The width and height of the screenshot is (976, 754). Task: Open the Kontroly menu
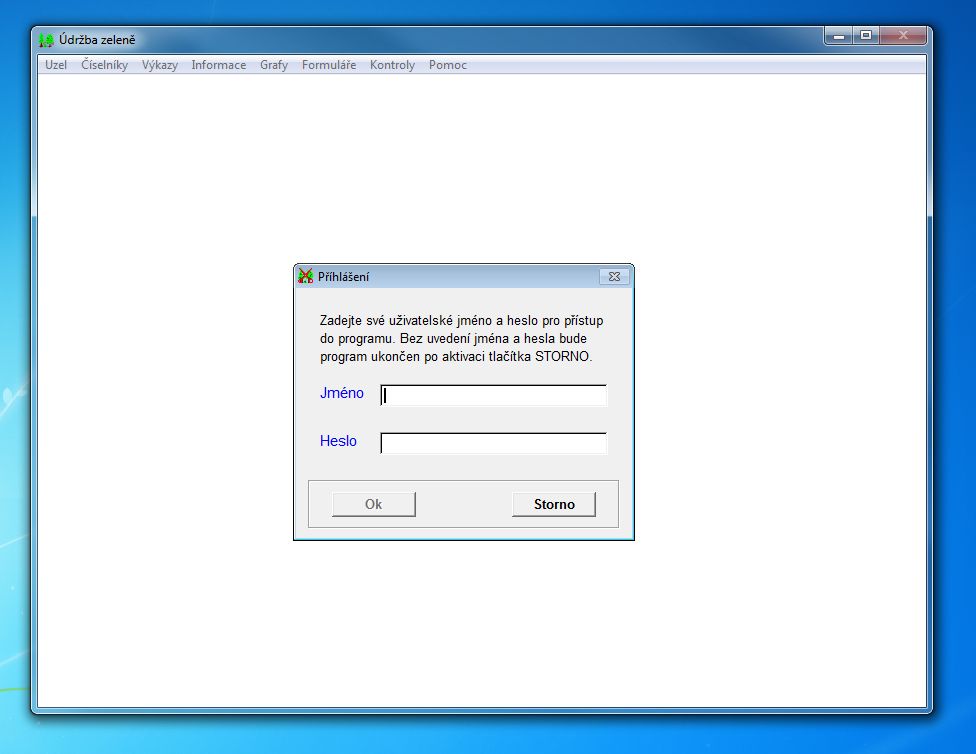392,65
